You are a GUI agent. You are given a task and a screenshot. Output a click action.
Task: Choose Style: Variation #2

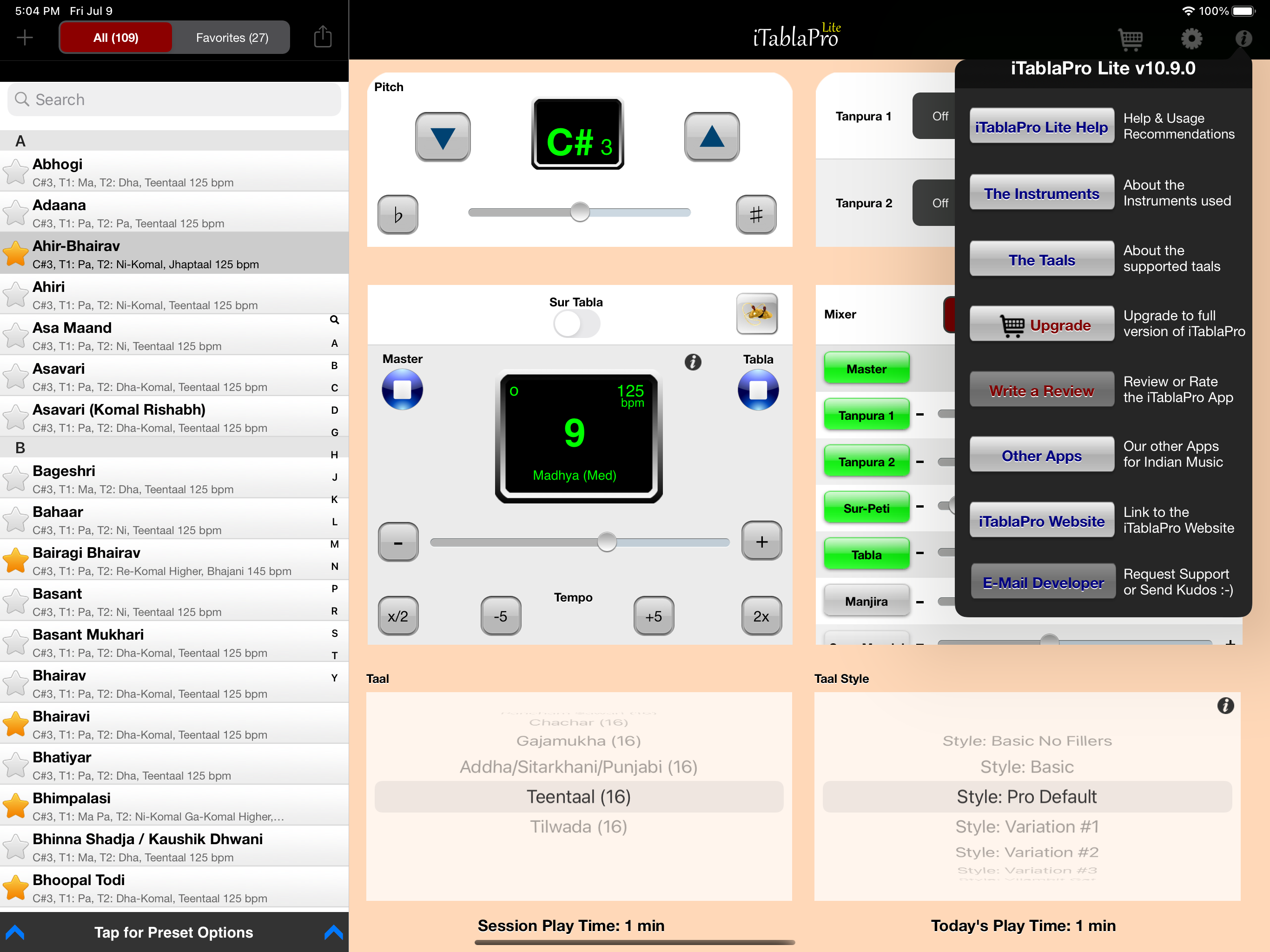[x=1027, y=852]
